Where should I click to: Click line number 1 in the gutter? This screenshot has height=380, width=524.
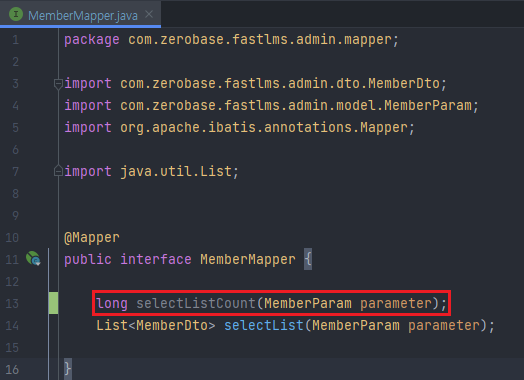click(15, 40)
